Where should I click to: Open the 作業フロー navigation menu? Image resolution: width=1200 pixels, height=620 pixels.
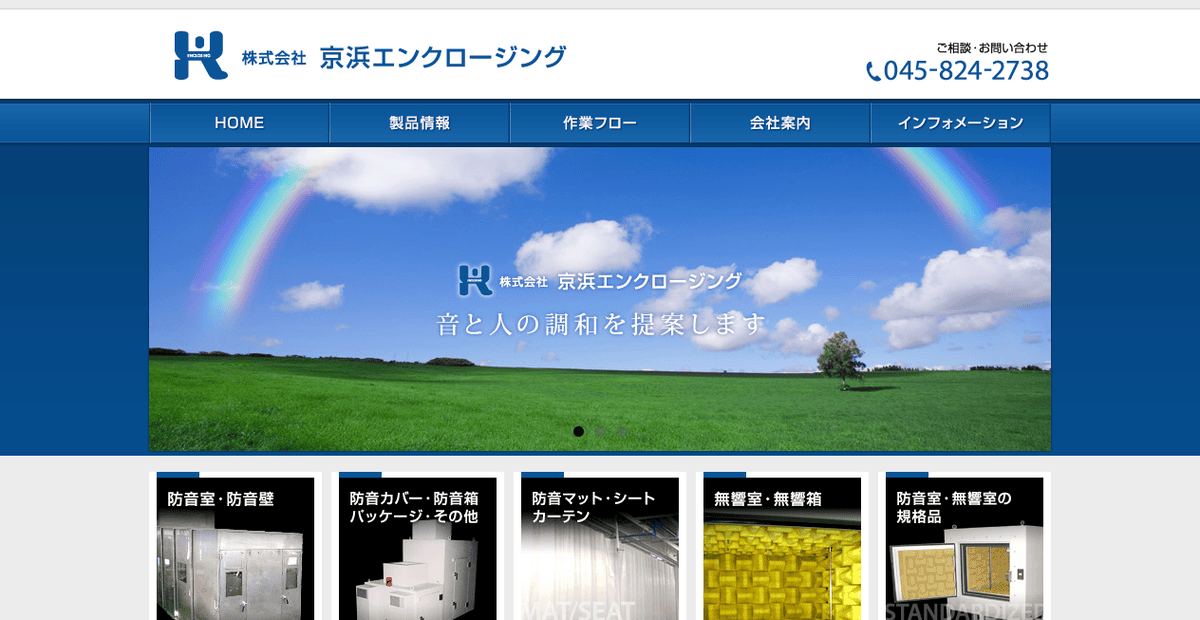(x=599, y=122)
